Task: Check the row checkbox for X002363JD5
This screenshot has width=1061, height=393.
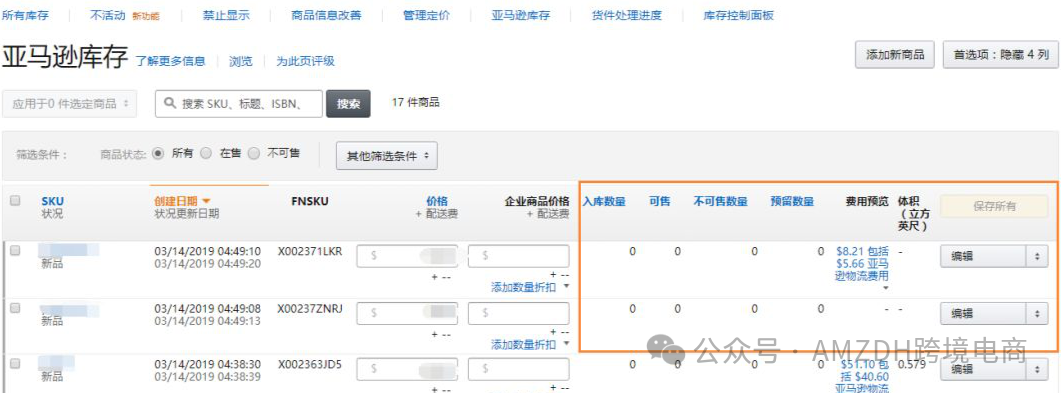Action: [15, 364]
